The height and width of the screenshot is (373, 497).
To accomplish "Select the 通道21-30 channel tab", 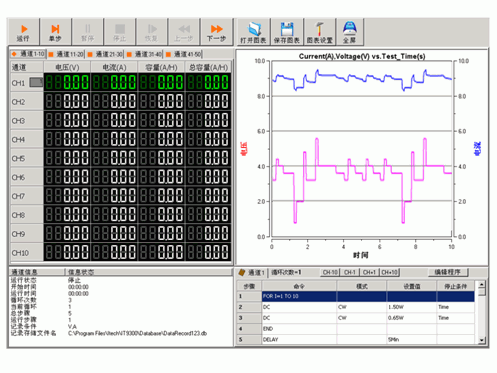I will 106,54.
